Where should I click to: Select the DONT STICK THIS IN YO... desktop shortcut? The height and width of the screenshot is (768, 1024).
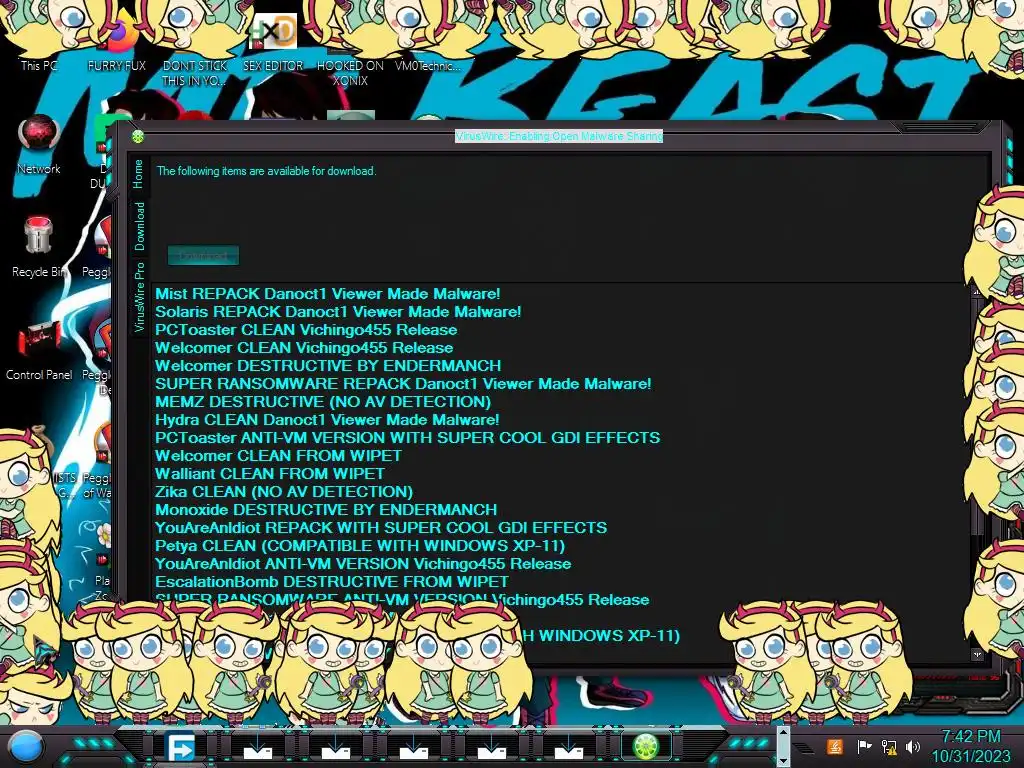point(195,73)
